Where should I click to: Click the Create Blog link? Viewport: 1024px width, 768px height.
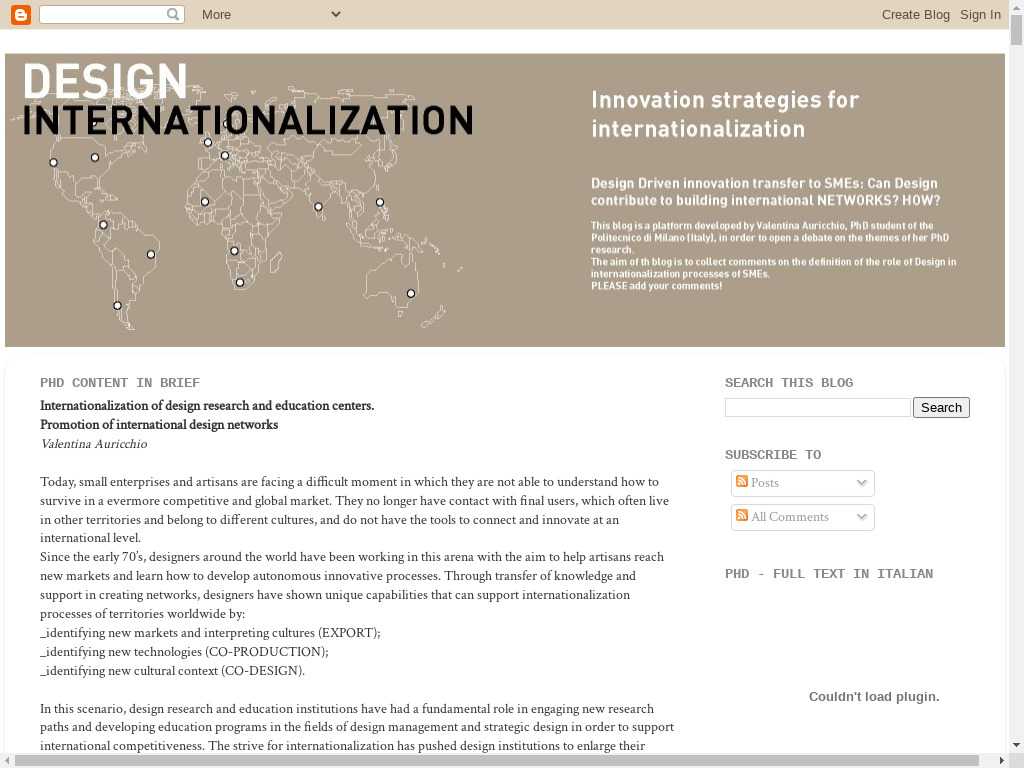click(915, 14)
